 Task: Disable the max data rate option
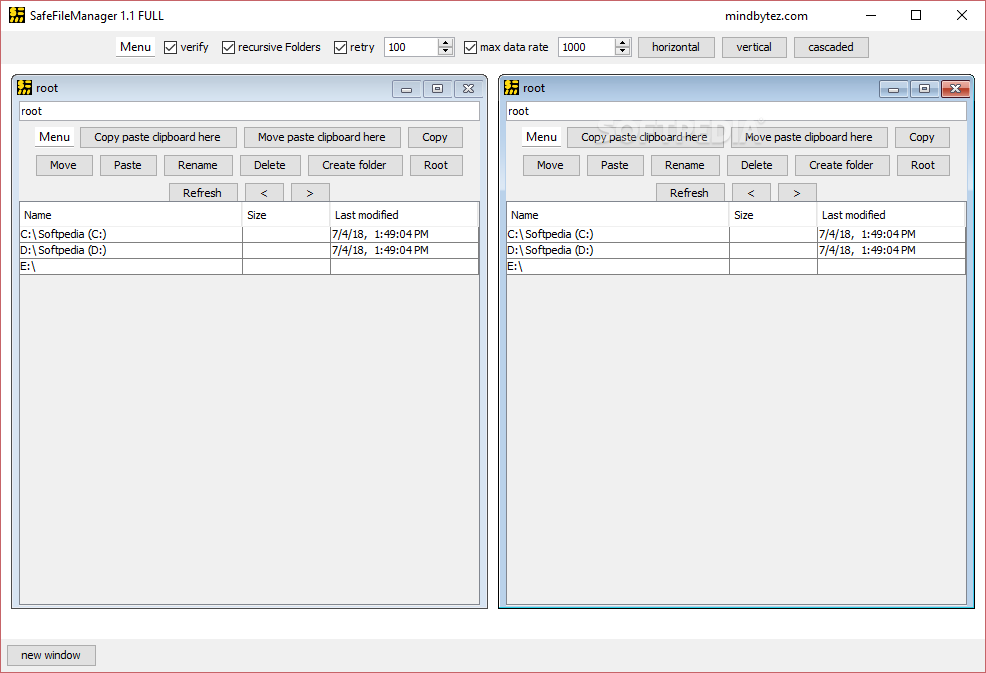pos(469,46)
